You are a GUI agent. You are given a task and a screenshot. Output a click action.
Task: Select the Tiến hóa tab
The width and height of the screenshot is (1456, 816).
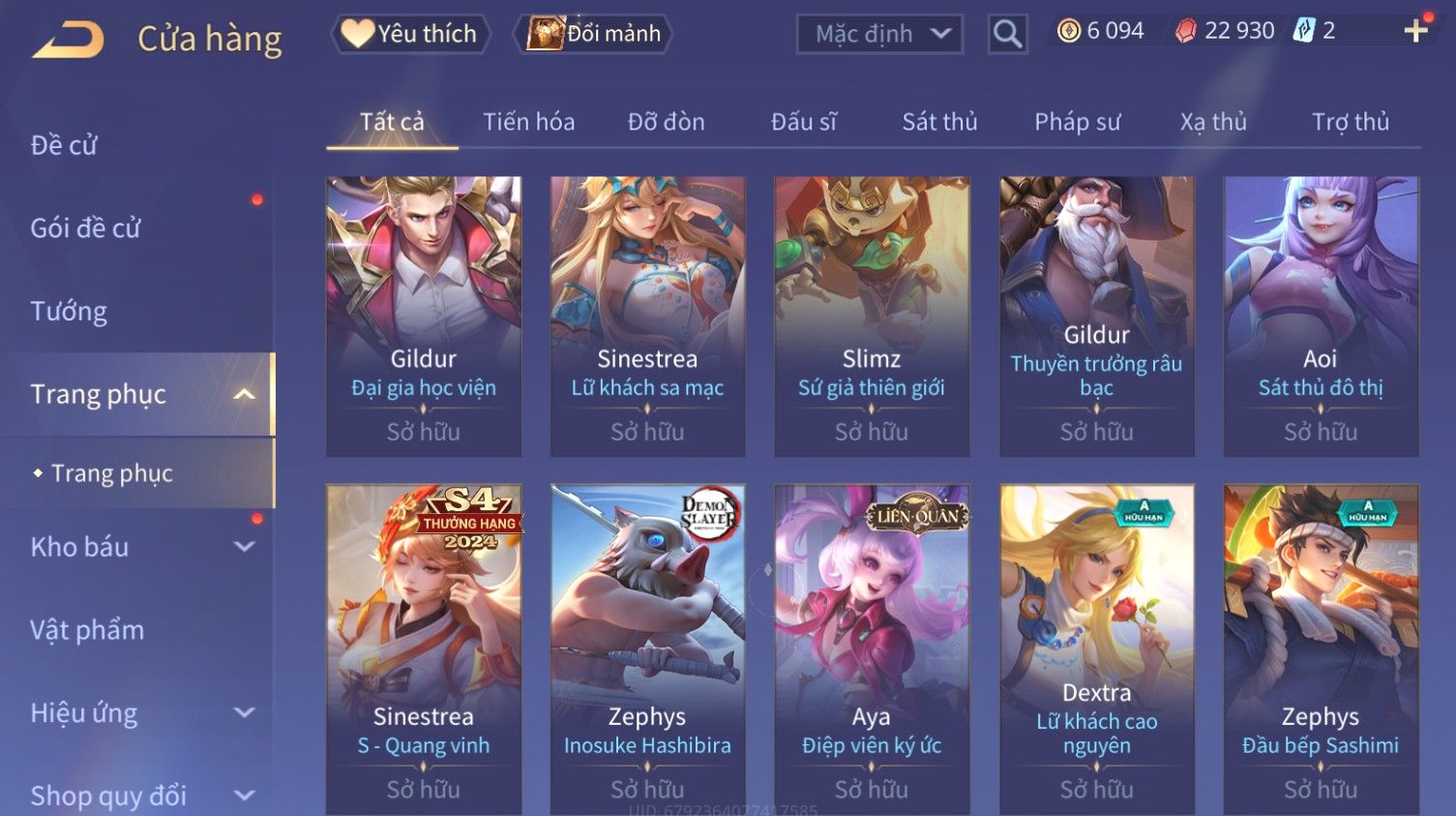pyautogui.click(x=528, y=122)
